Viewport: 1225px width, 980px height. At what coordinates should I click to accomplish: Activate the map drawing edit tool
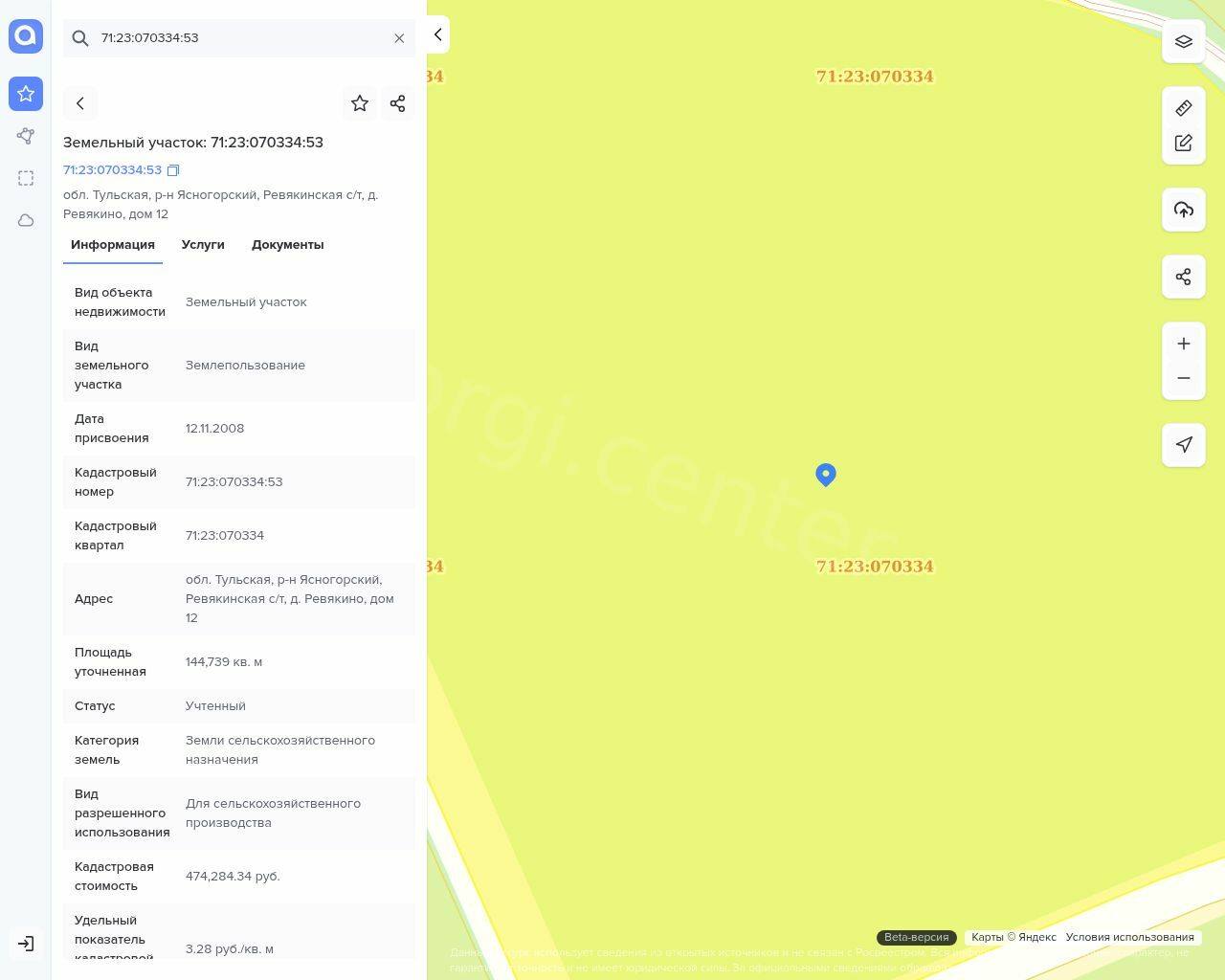click(x=1184, y=143)
